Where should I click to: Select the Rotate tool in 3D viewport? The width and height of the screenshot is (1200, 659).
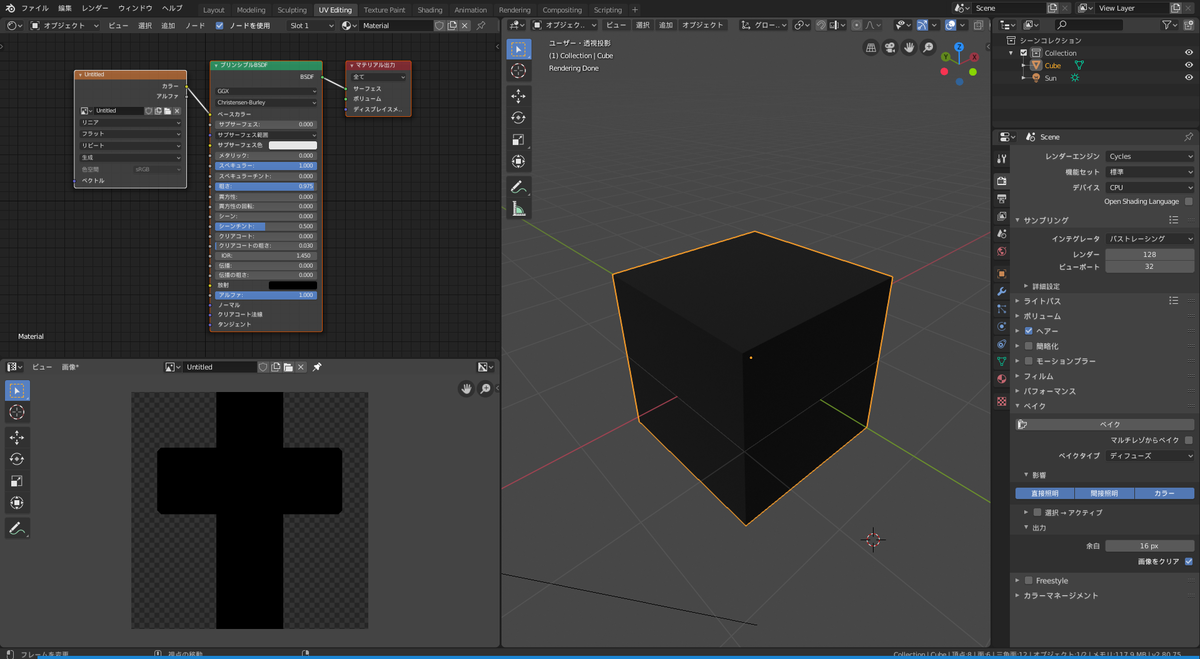coord(518,118)
